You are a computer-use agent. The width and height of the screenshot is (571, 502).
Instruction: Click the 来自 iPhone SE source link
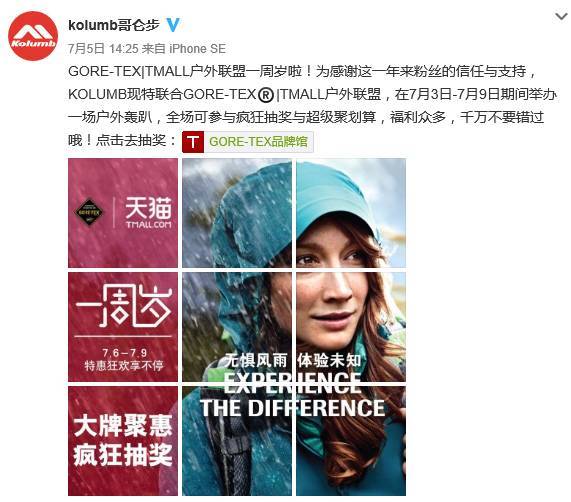(x=184, y=49)
